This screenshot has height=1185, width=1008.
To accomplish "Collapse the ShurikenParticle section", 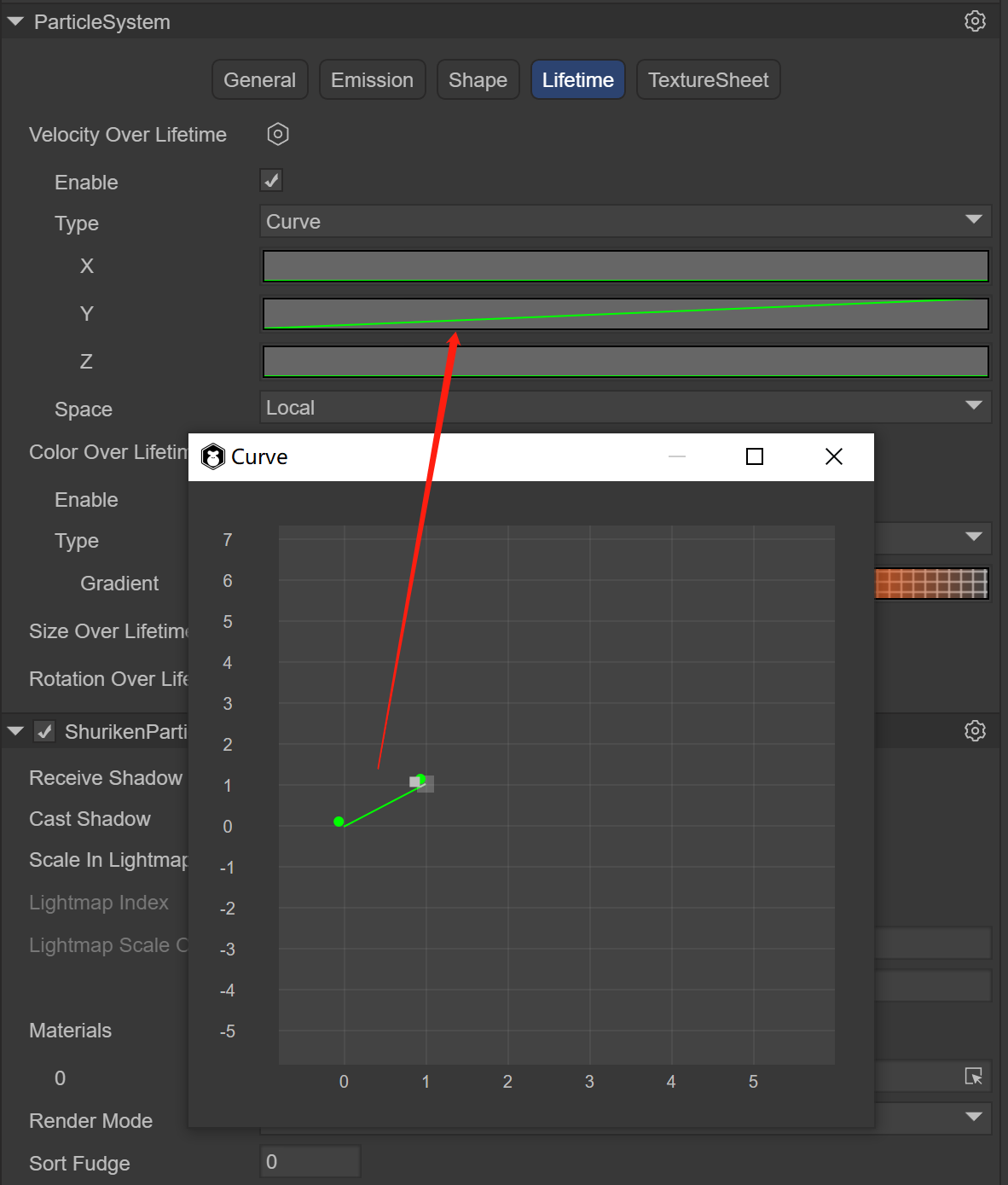I will (x=15, y=732).
